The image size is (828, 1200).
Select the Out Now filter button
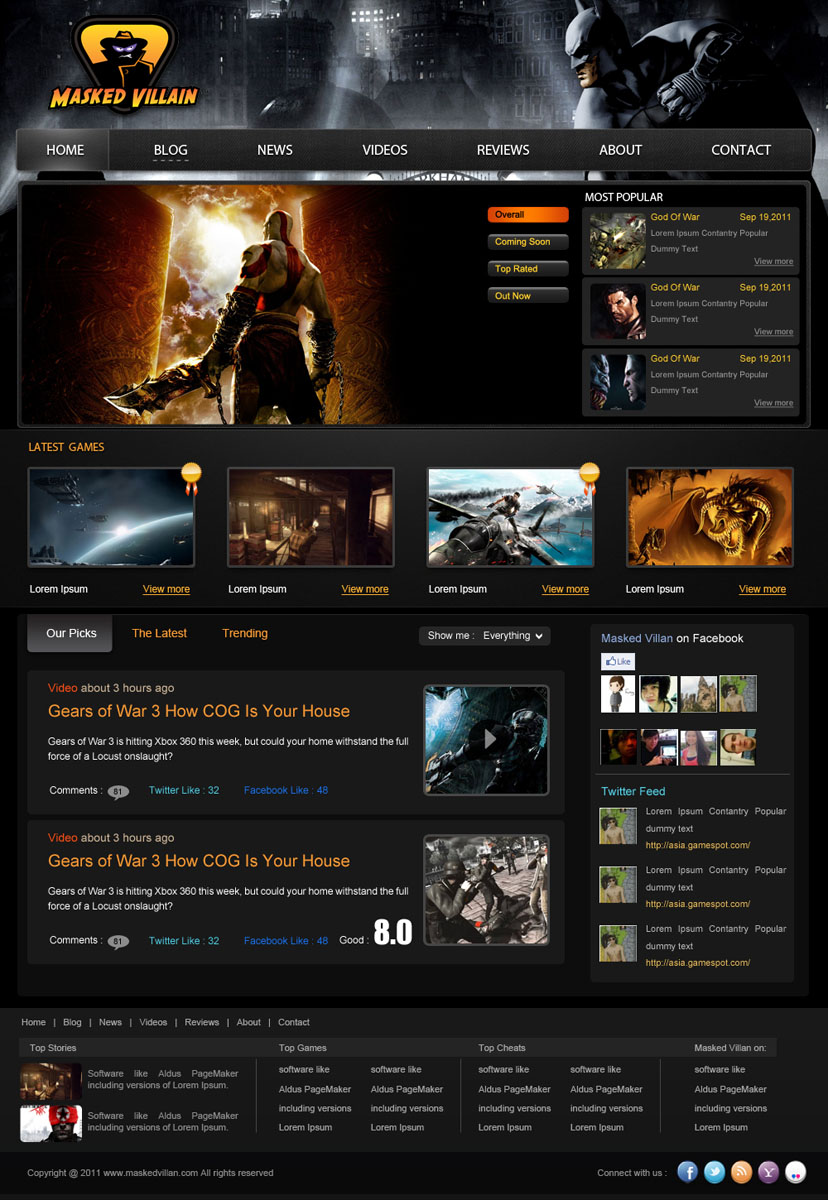pos(528,296)
